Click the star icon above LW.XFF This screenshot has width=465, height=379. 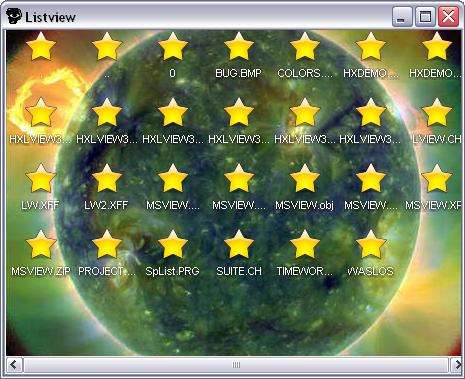[41, 178]
